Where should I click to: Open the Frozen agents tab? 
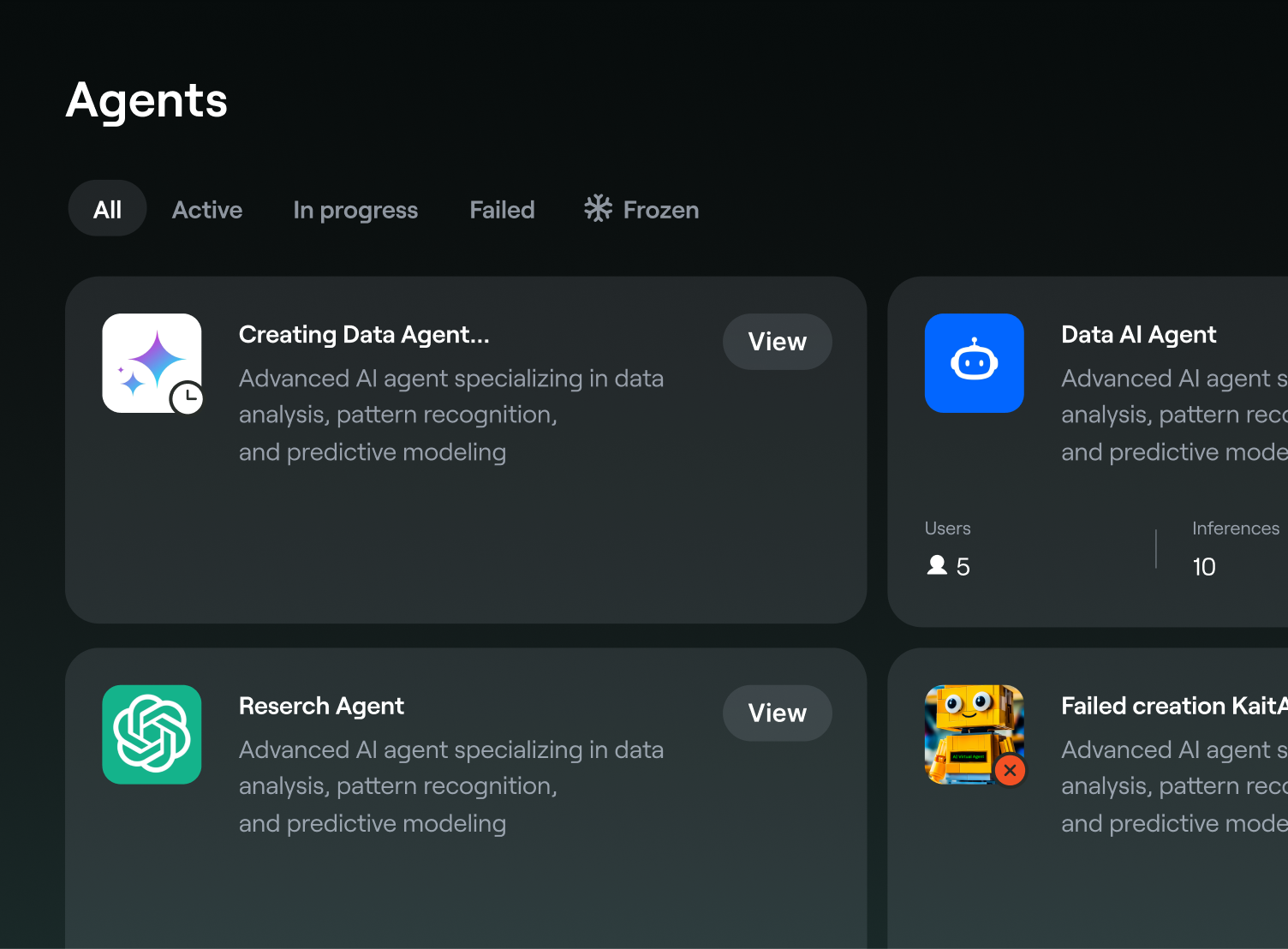tap(660, 210)
